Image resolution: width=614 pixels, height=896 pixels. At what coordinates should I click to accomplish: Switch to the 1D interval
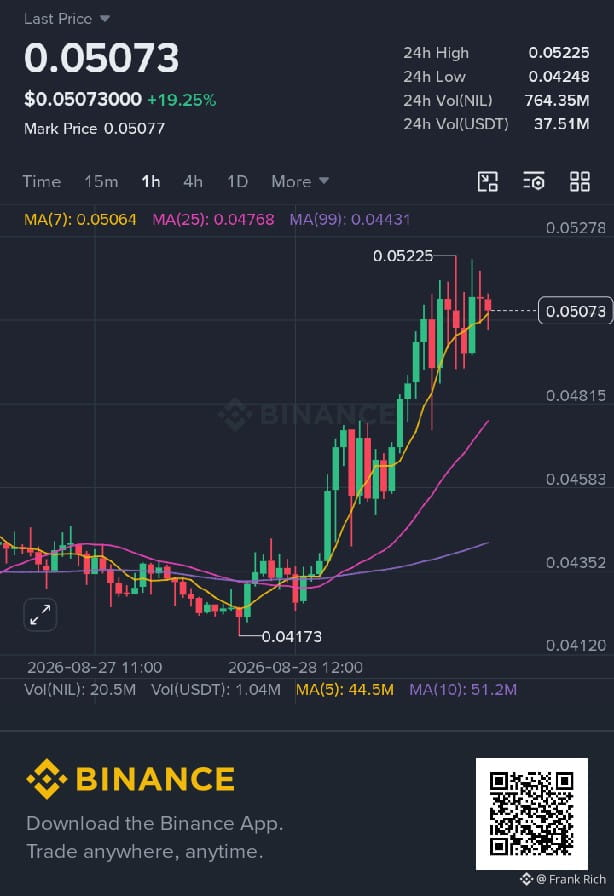[237, 181]
